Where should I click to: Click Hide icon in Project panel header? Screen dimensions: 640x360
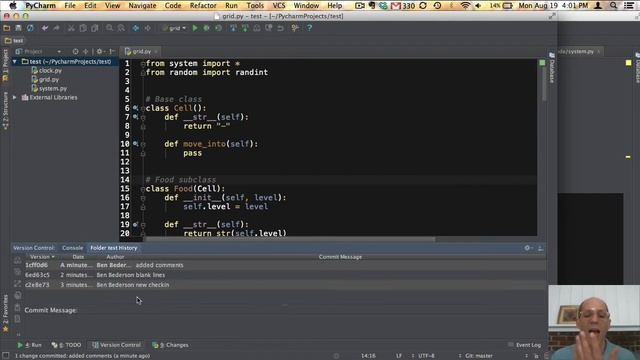(112, 51)
